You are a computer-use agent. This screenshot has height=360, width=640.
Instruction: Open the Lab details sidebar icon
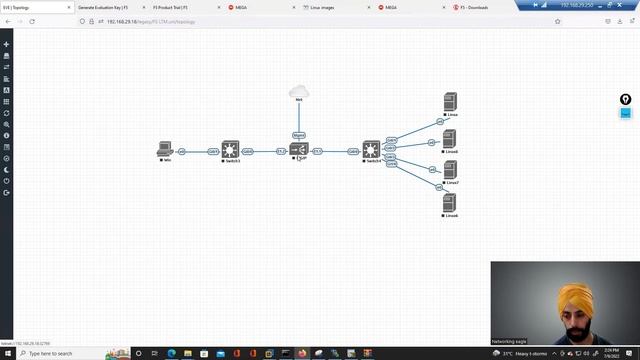click(6, 147)
